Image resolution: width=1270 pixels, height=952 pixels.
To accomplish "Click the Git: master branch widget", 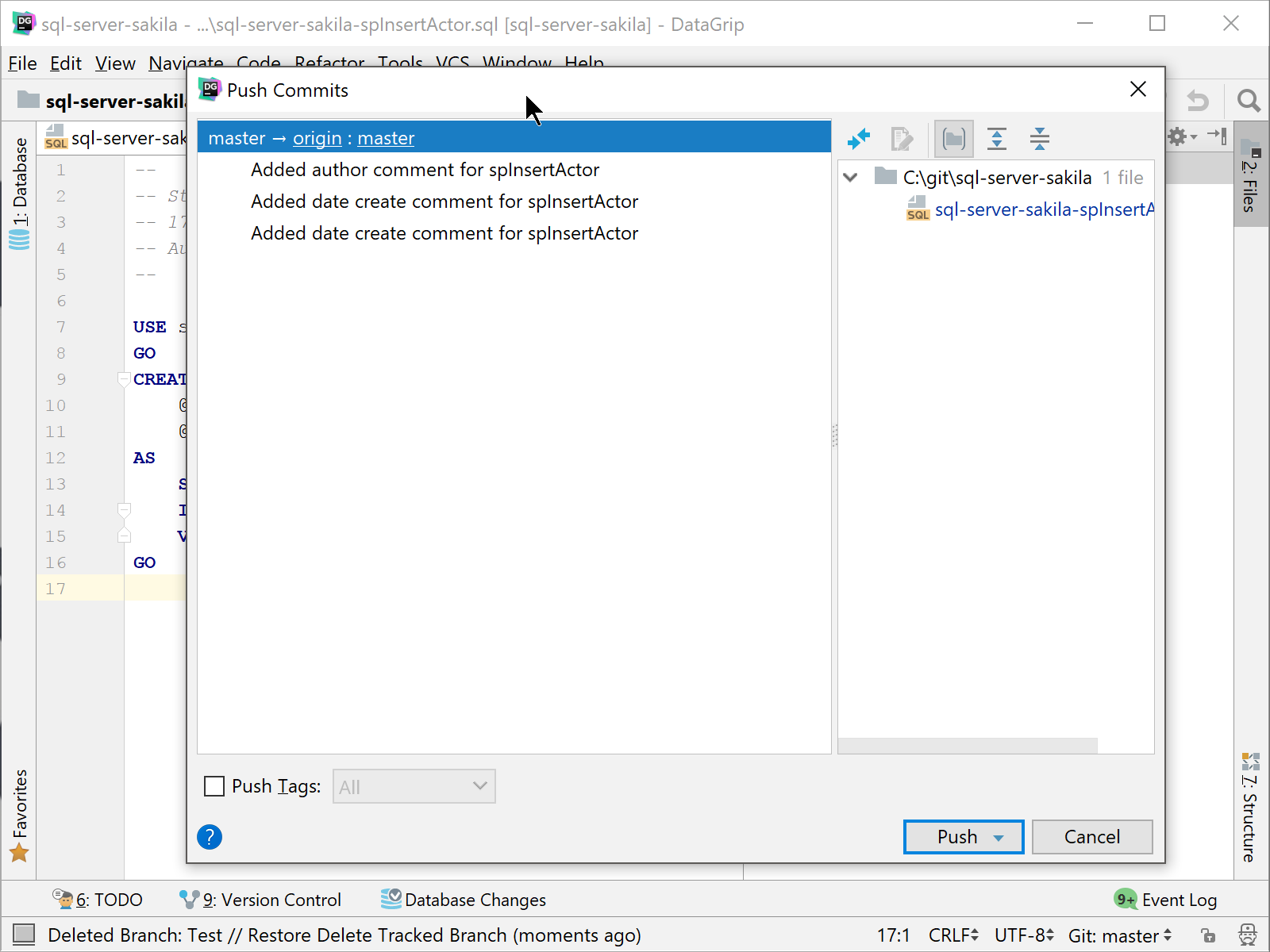I will point(1119,935).
